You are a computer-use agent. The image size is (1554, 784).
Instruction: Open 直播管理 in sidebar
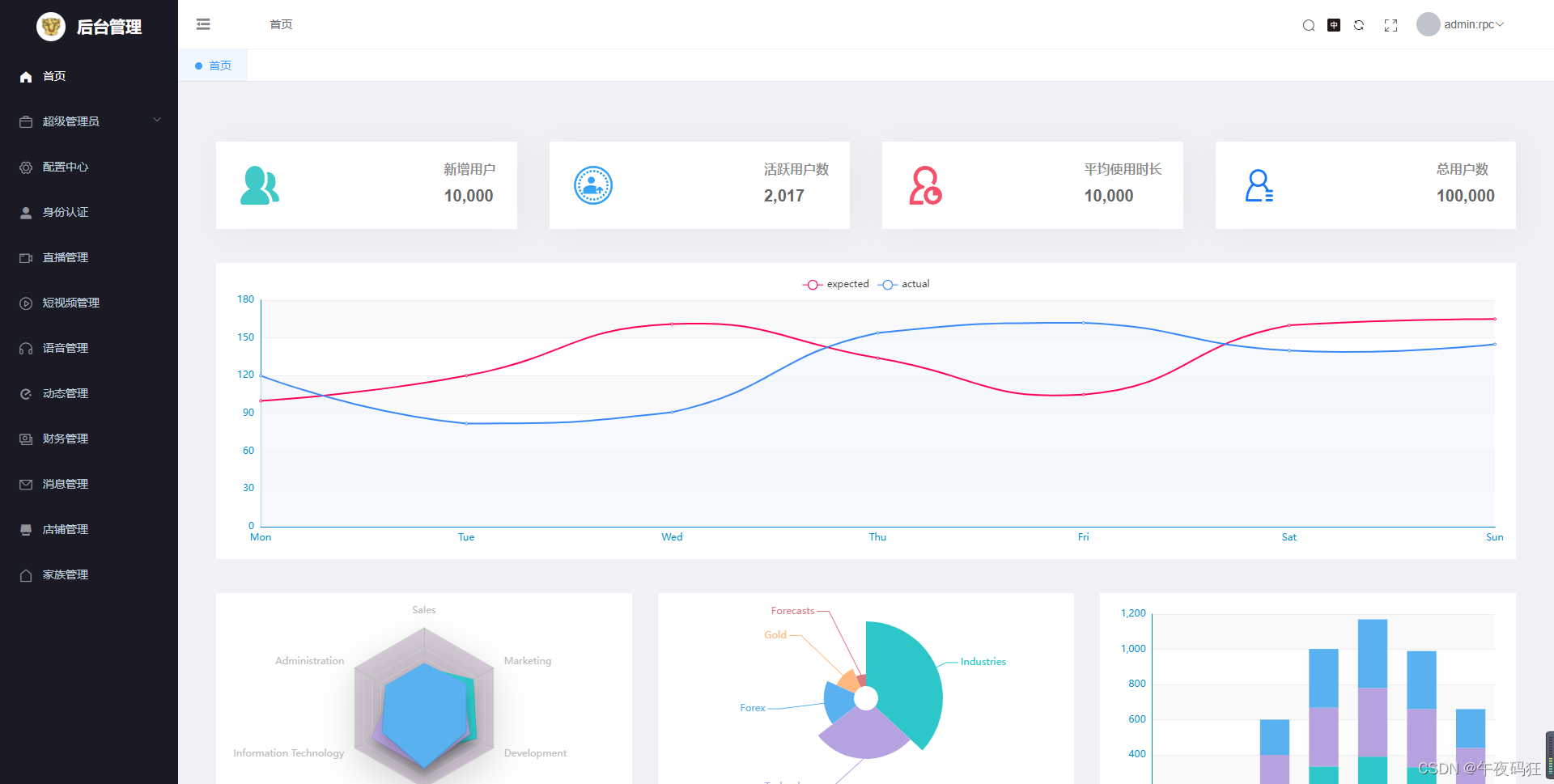click(x=89, y=257)
